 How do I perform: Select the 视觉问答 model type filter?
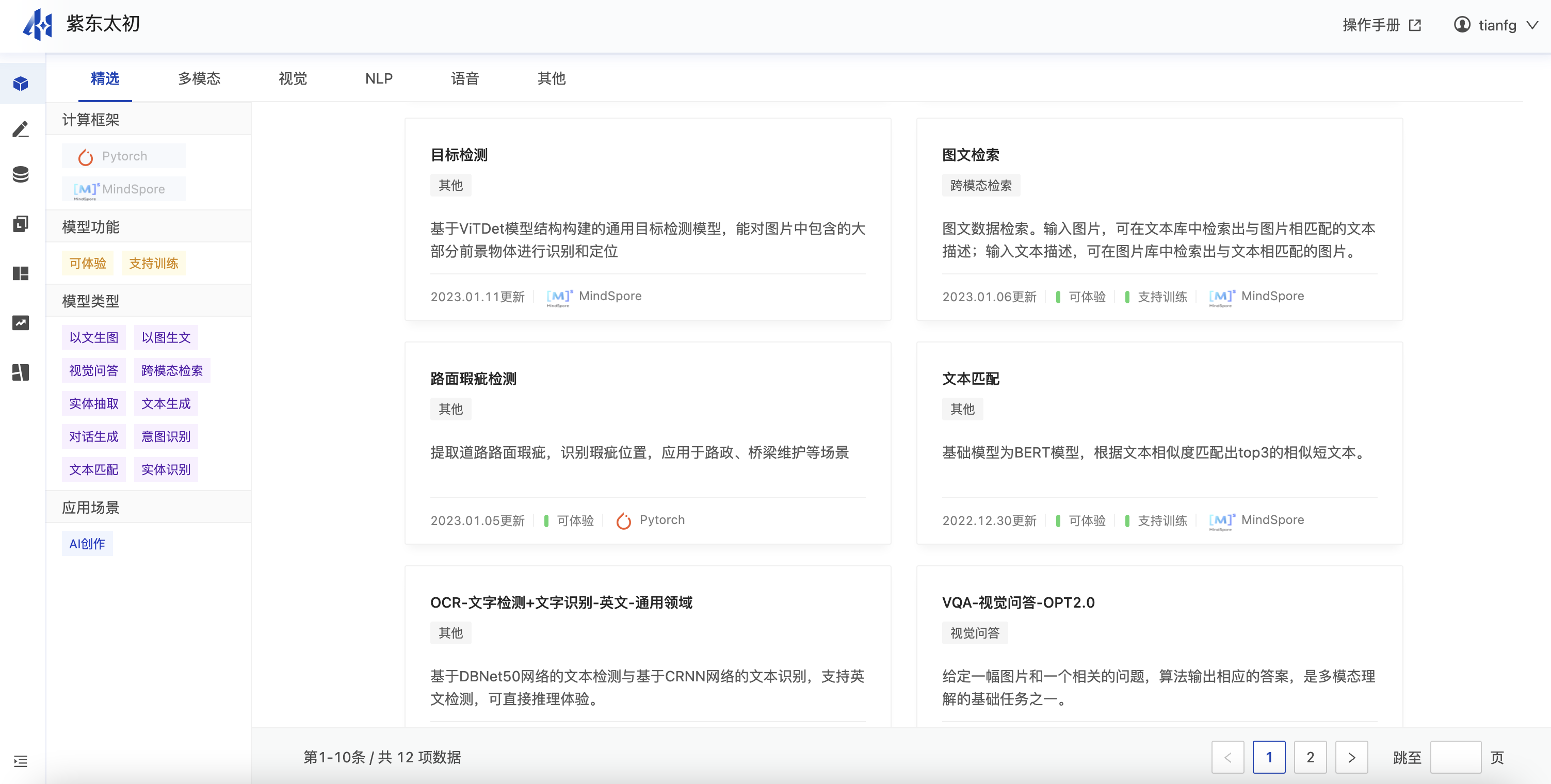click(94, 371)
